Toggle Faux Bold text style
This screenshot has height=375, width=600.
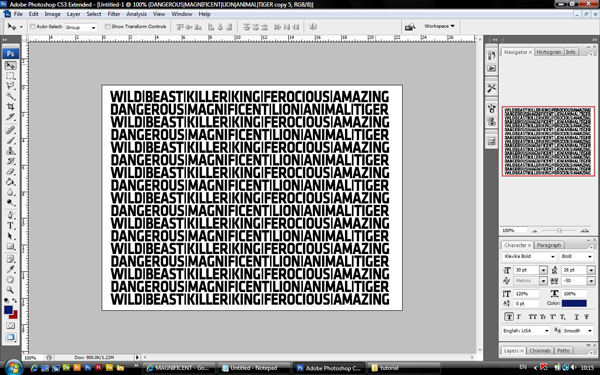(509, 317)
